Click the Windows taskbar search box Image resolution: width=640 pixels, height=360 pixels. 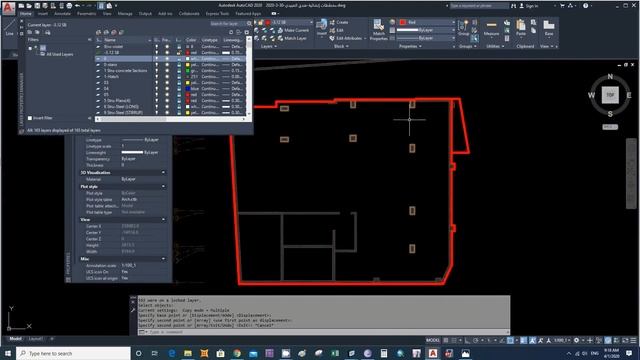click(x=73, y=353)
